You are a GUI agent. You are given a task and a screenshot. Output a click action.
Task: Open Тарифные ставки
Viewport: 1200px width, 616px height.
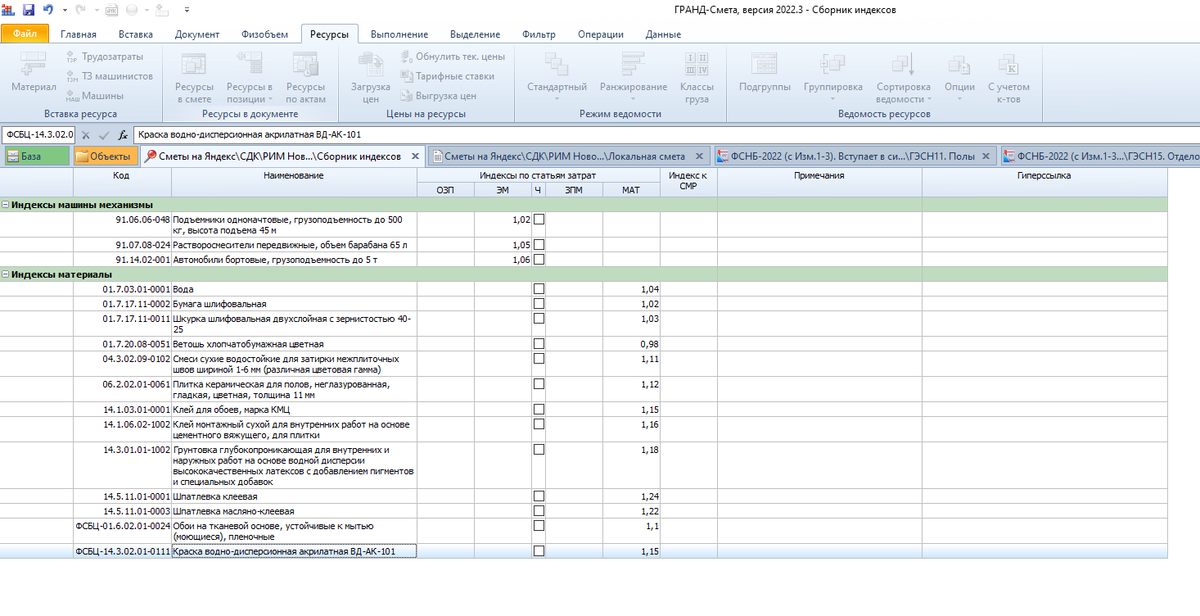pos(447,76)
